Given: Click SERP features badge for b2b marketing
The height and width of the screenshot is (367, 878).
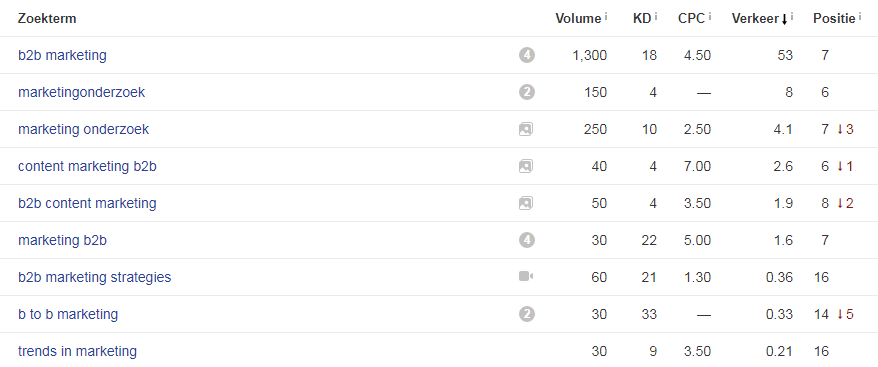Looking at the screenshot, I should (526, 55).
